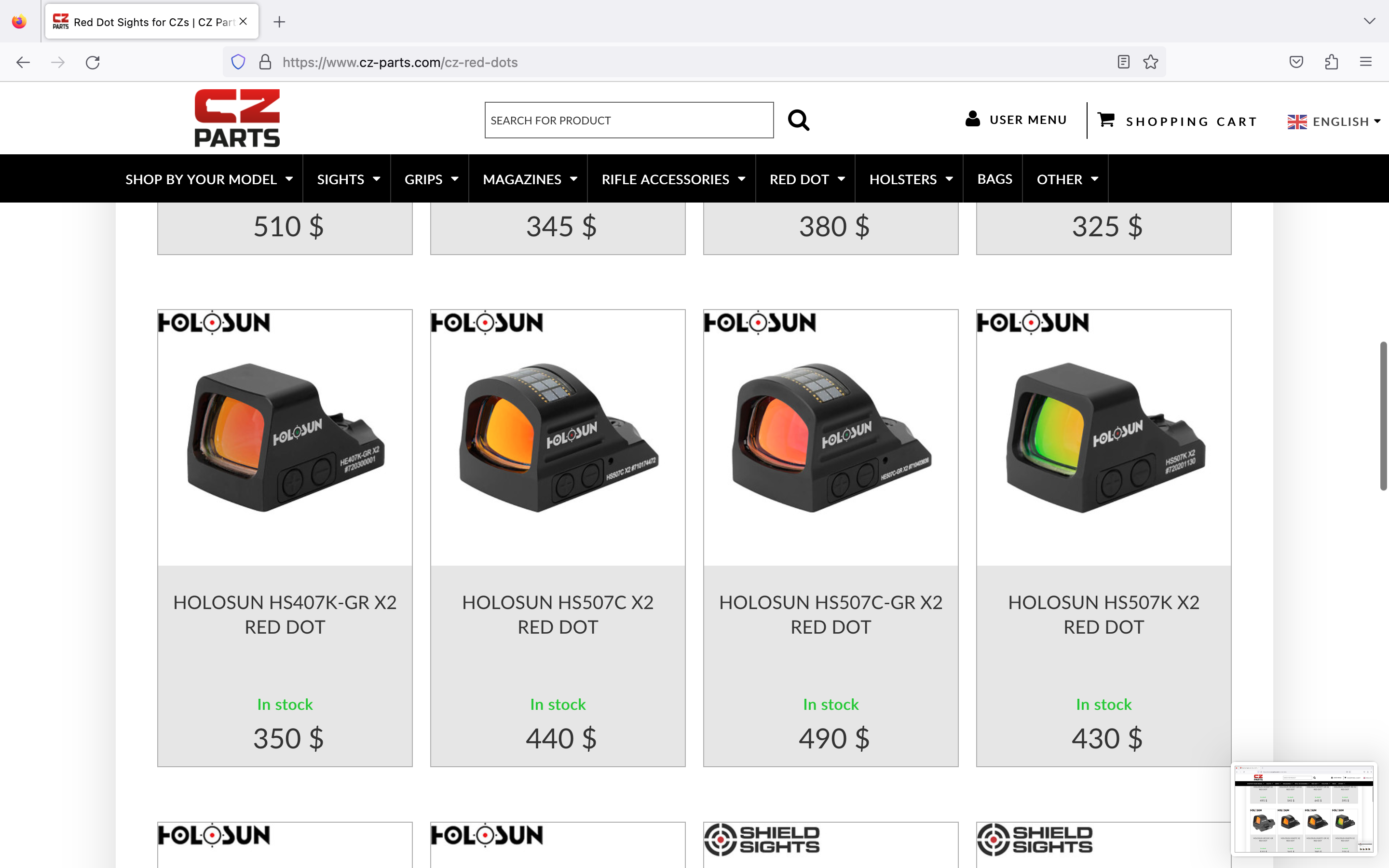Expand the English language dropdown
This screenshot has height=868, width=1389.
tap(1334, 122)
